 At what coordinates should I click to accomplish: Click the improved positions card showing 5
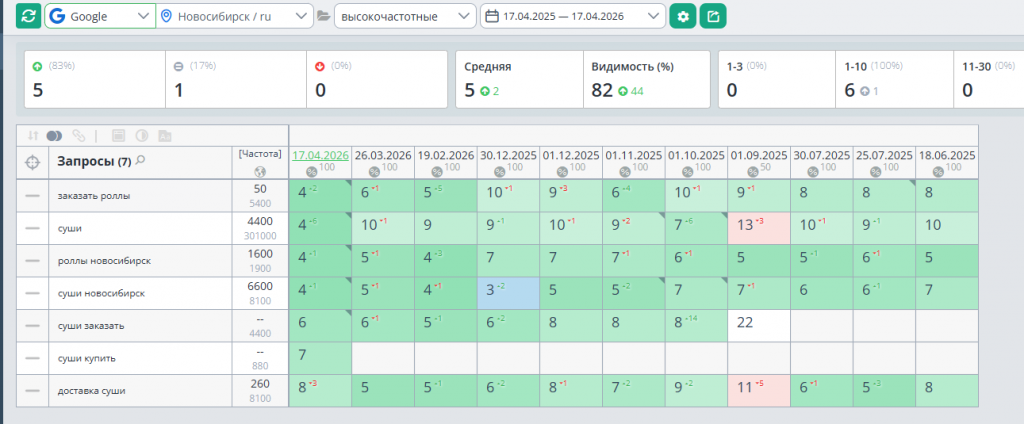tap(95, 79)
